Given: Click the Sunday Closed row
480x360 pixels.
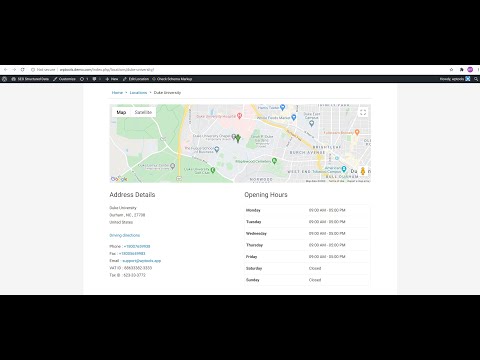Looking at the screenshot, I should click(x=307, y=280).
